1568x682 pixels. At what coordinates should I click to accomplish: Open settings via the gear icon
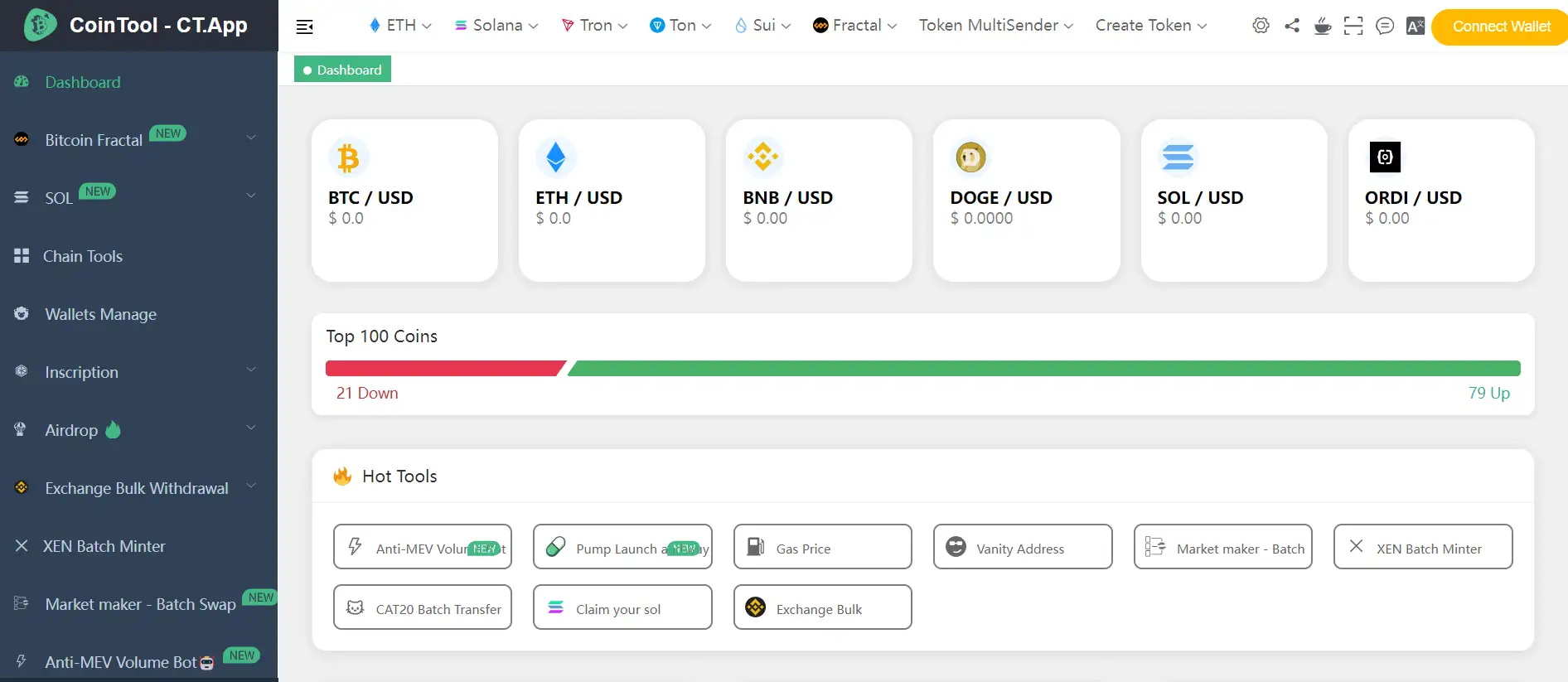(x=1260, y=26)
